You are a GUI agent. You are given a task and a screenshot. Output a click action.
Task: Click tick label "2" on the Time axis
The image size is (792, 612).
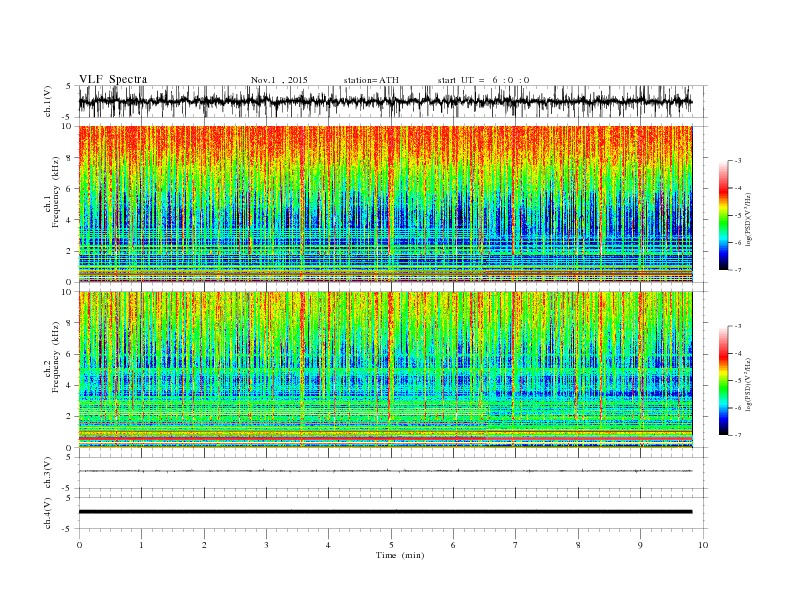click(204, 545)
